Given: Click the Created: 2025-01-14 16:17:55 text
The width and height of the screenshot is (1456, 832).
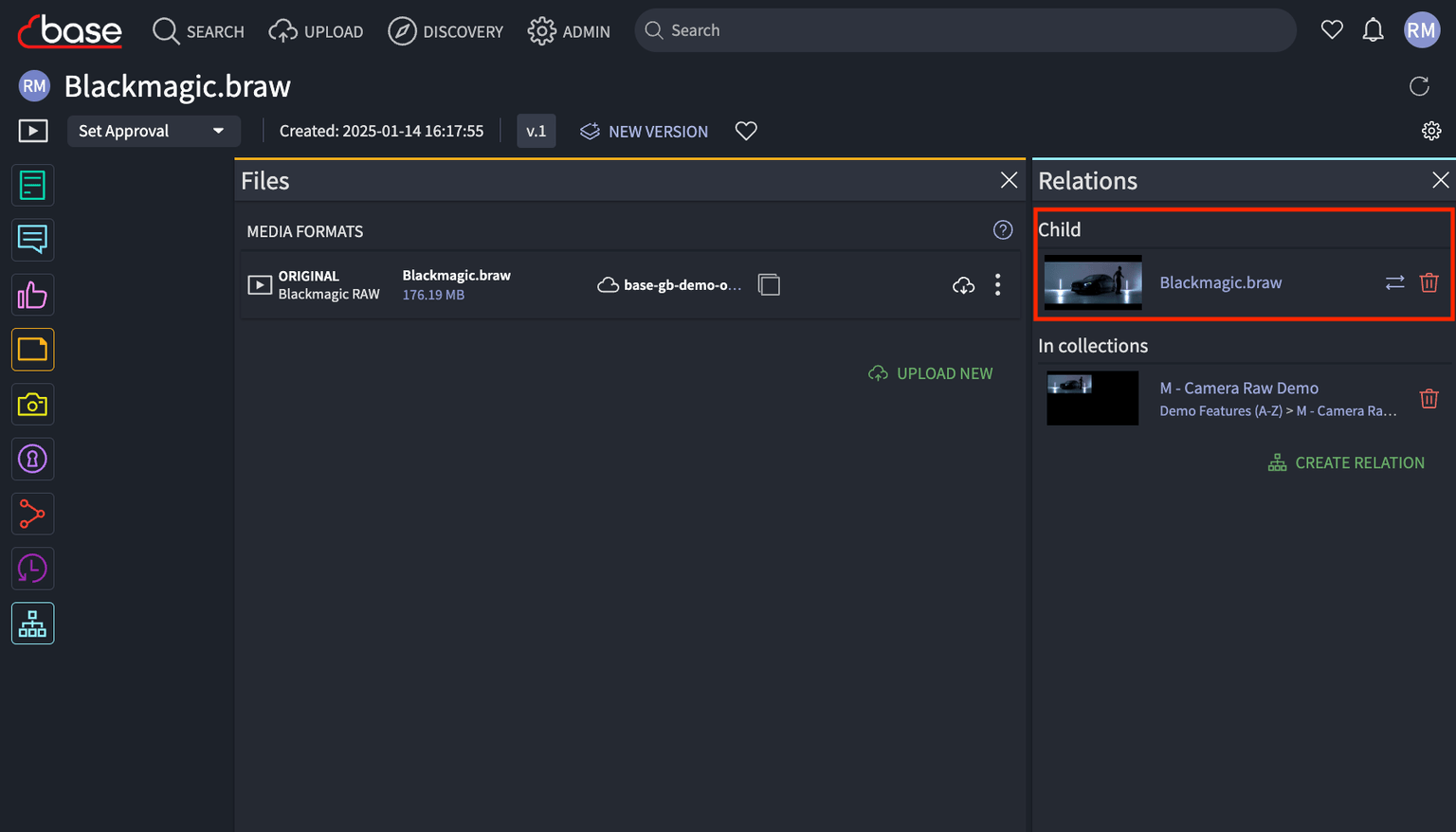Looking at the screenshot, I should [381, 131].
